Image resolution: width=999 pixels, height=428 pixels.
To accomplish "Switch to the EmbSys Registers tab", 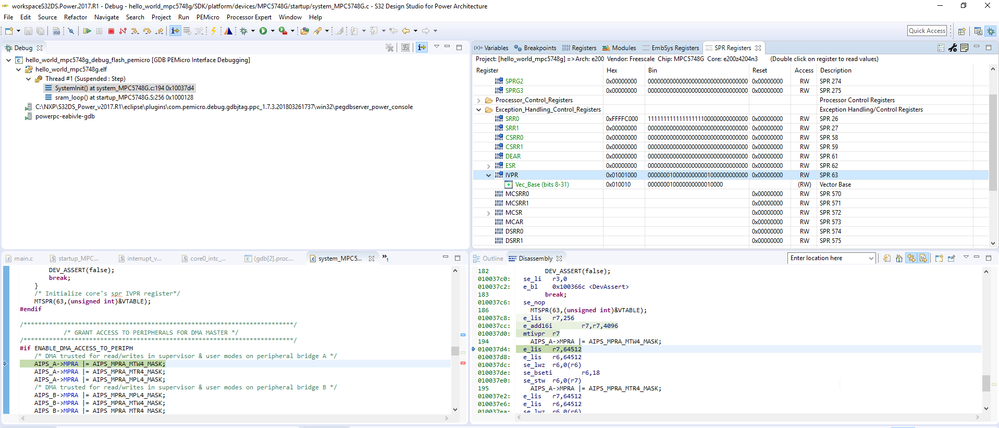I will coord(674,47).
